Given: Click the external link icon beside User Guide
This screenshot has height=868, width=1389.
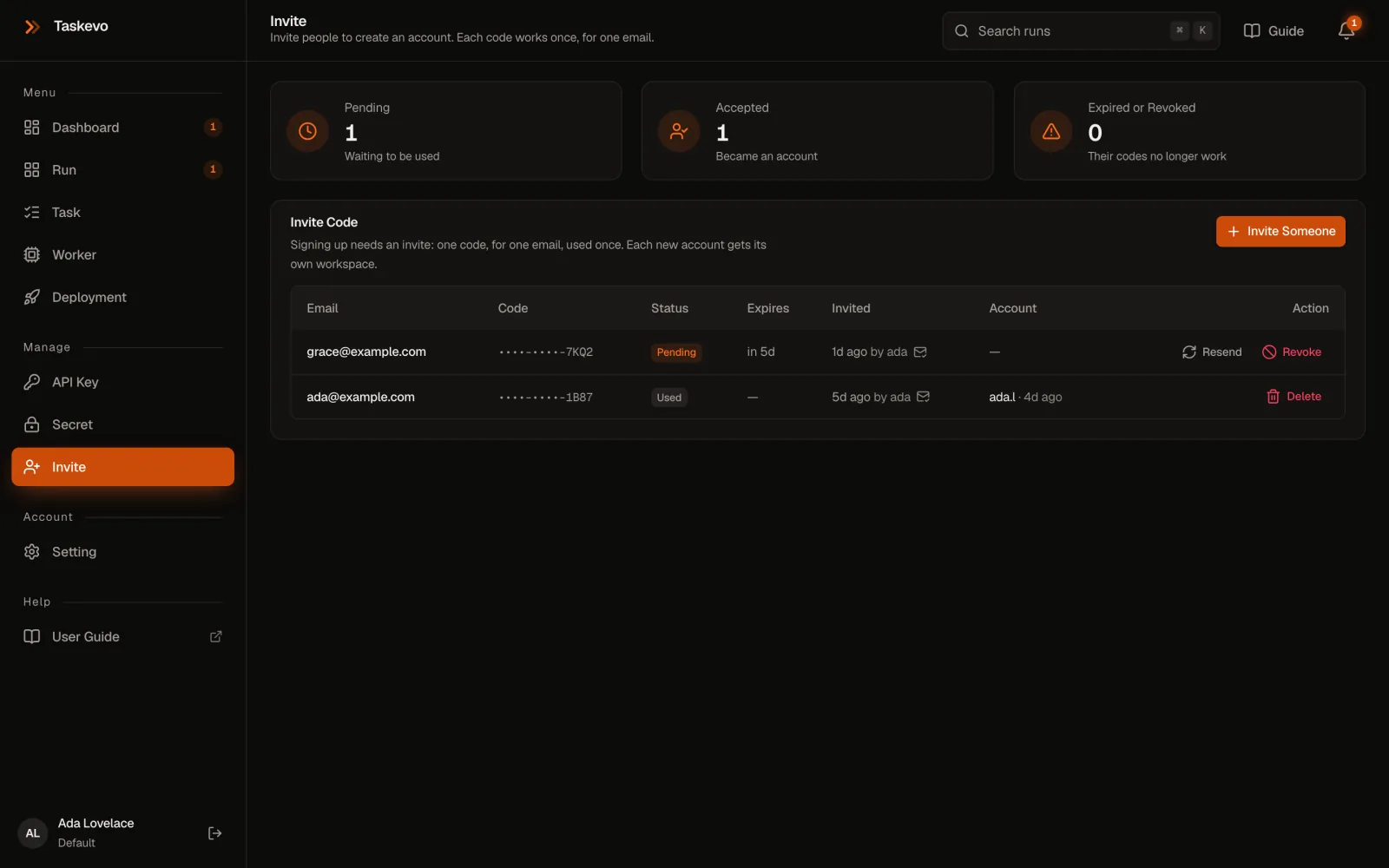Looking at the screenshot, I should pyautogui.click(x=216, y=637).
